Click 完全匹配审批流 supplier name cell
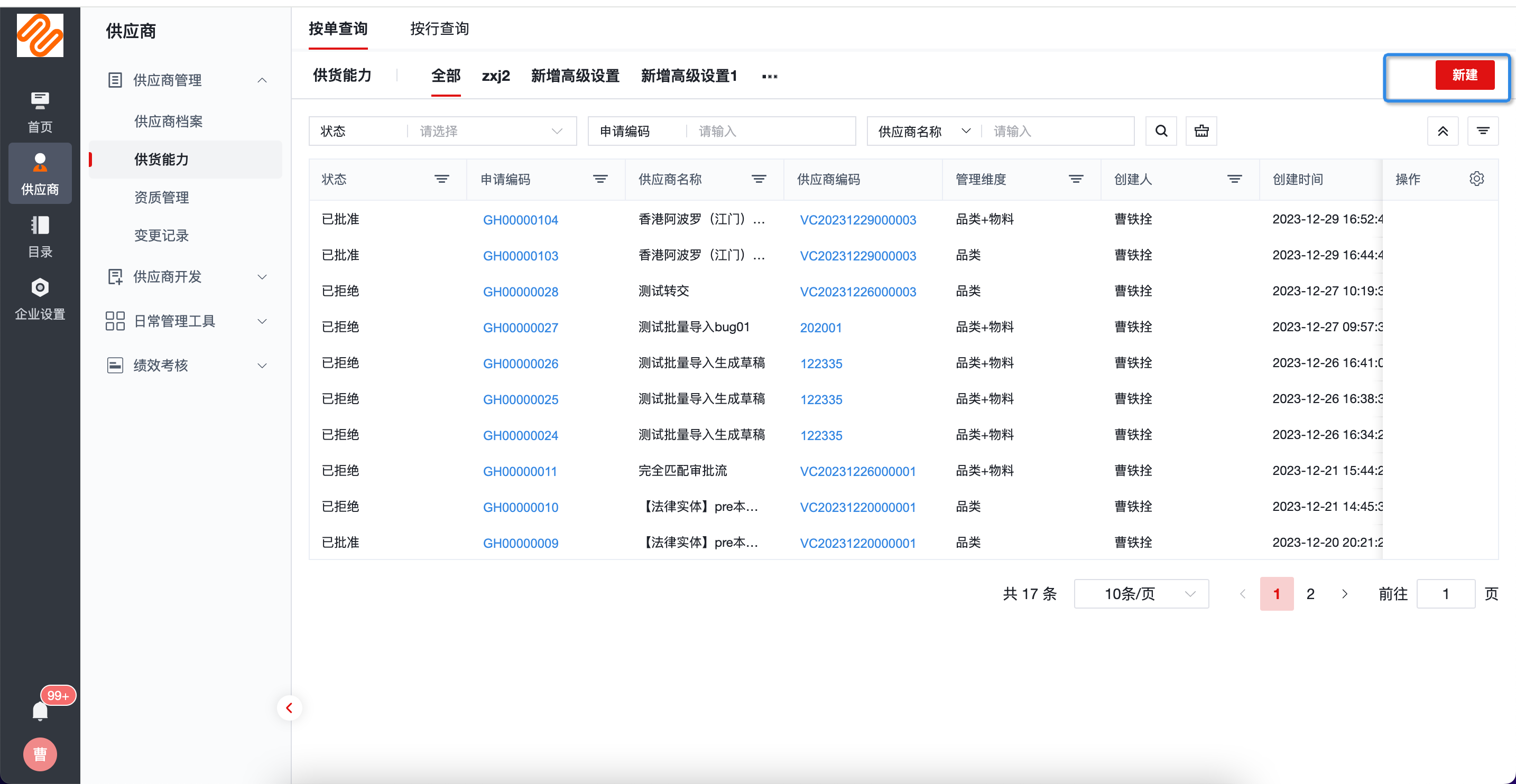The width and height of the screenshot is (1516, 784). tap(682, 471)
